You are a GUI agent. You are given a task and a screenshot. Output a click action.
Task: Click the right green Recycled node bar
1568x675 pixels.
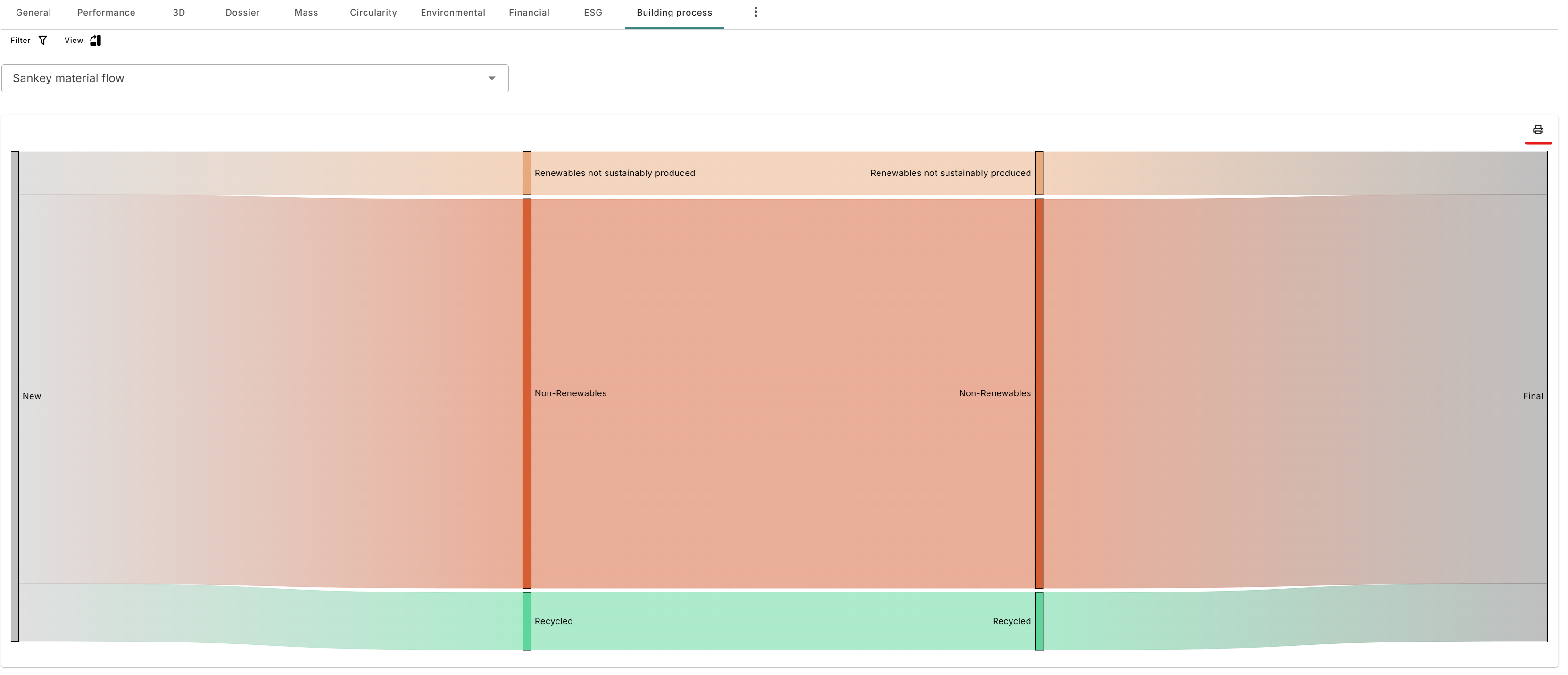1039,621
